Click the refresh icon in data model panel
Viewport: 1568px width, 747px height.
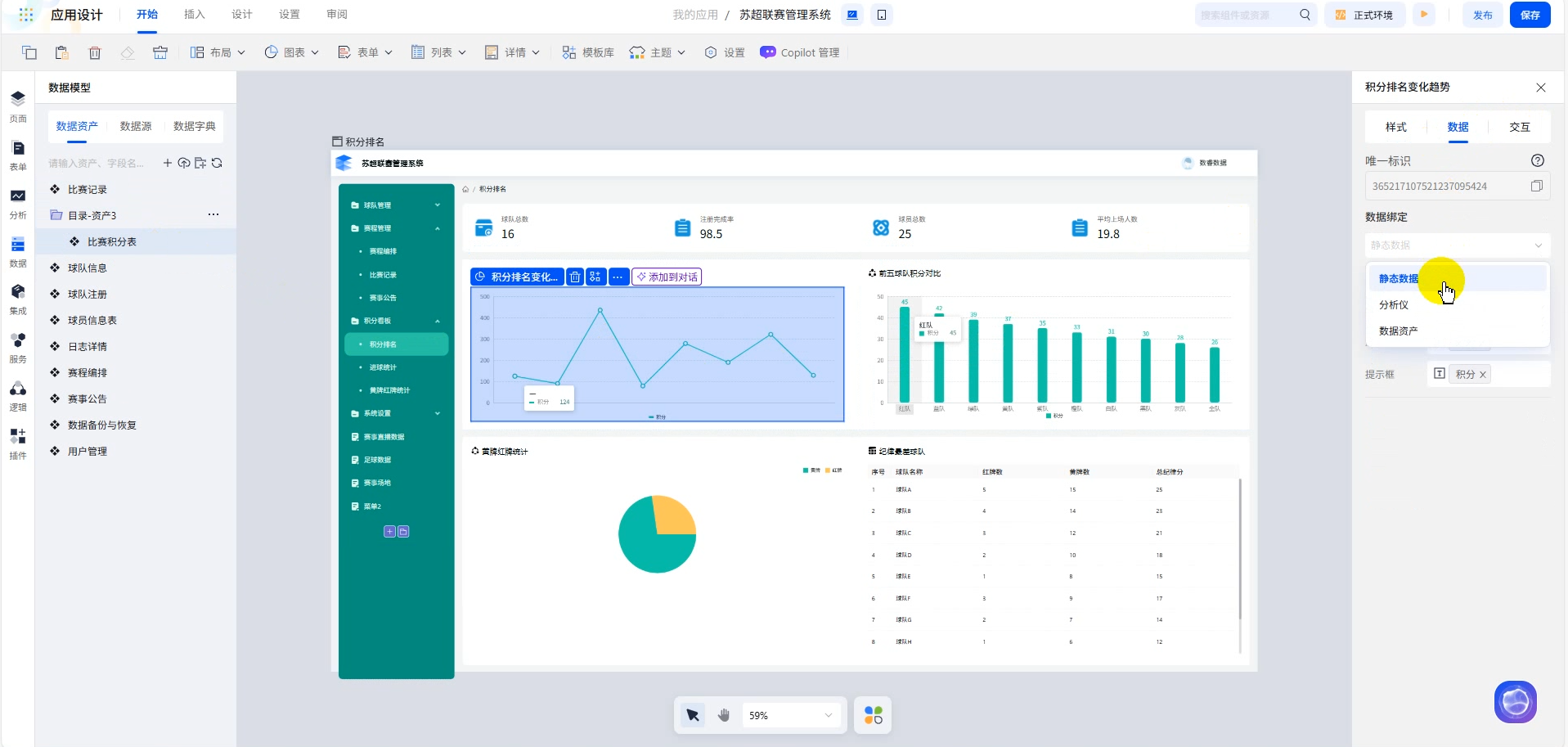tap(217, 163)
